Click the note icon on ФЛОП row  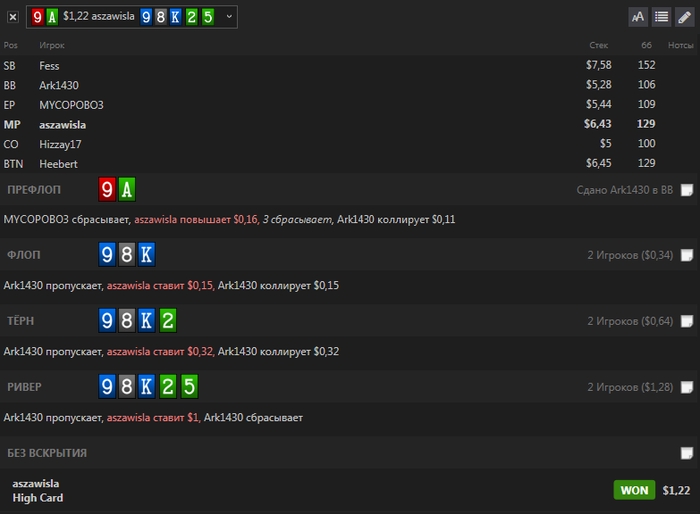pos(686,256)
